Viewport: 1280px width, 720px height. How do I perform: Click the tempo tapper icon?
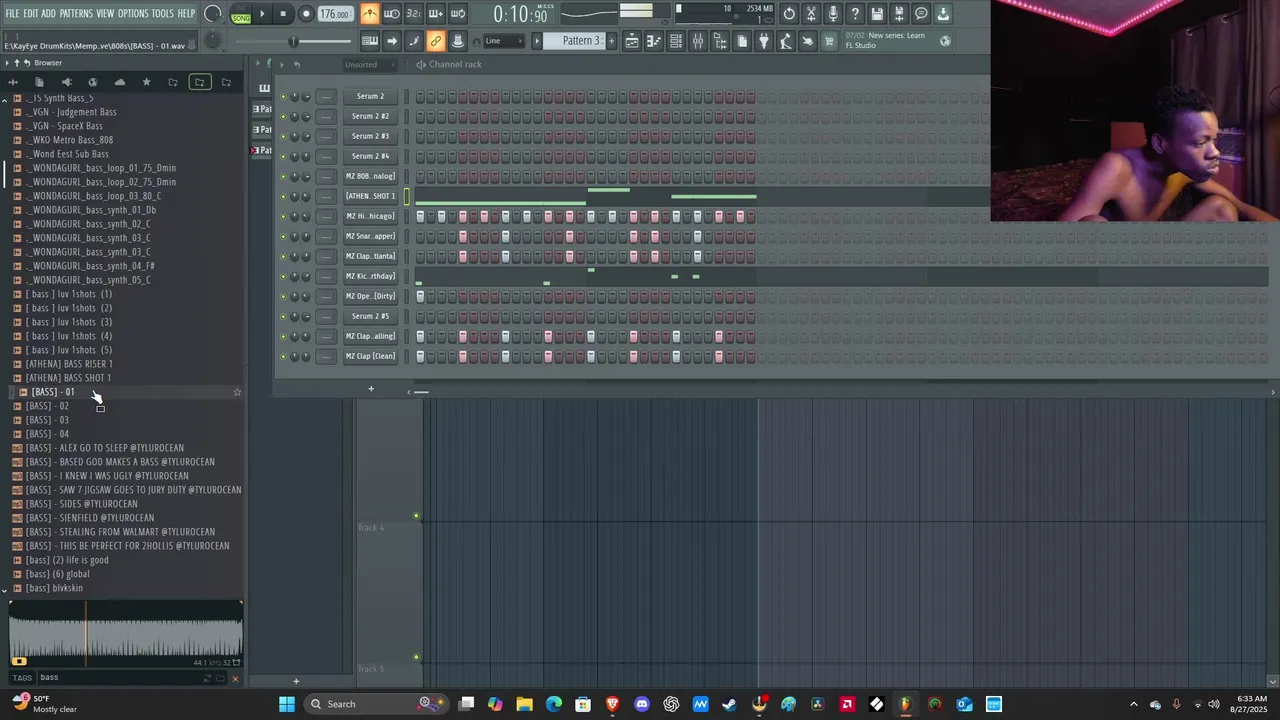click(x=786, y=41)
